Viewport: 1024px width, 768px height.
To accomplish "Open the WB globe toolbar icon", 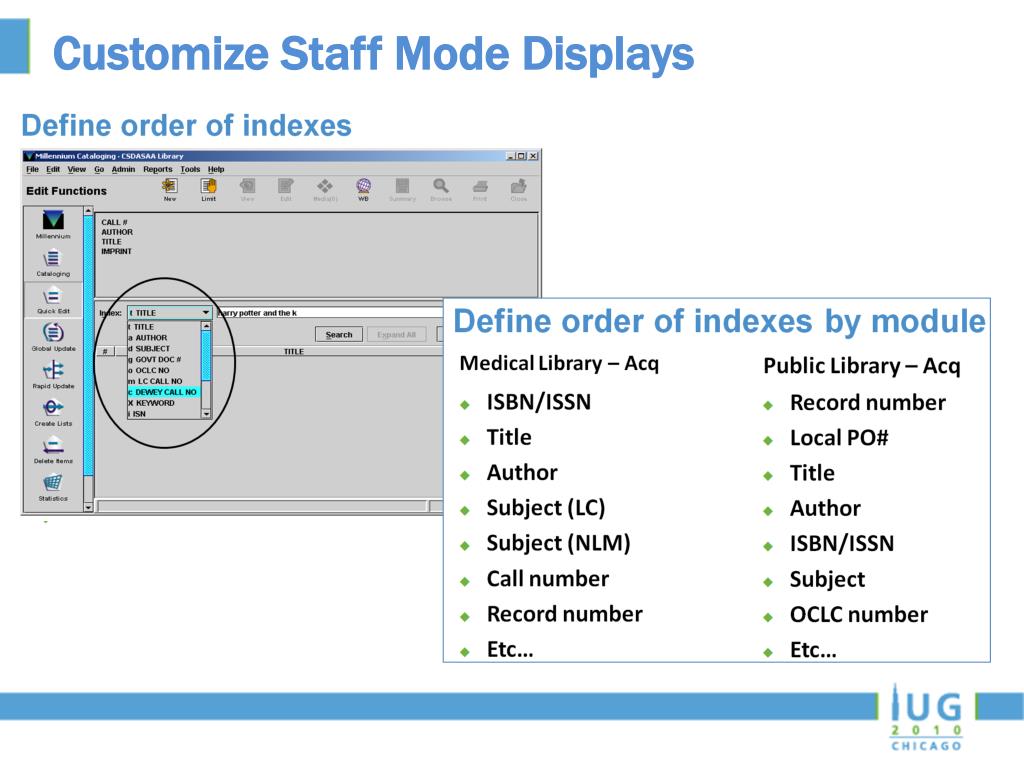I will [x=364, y=189].
